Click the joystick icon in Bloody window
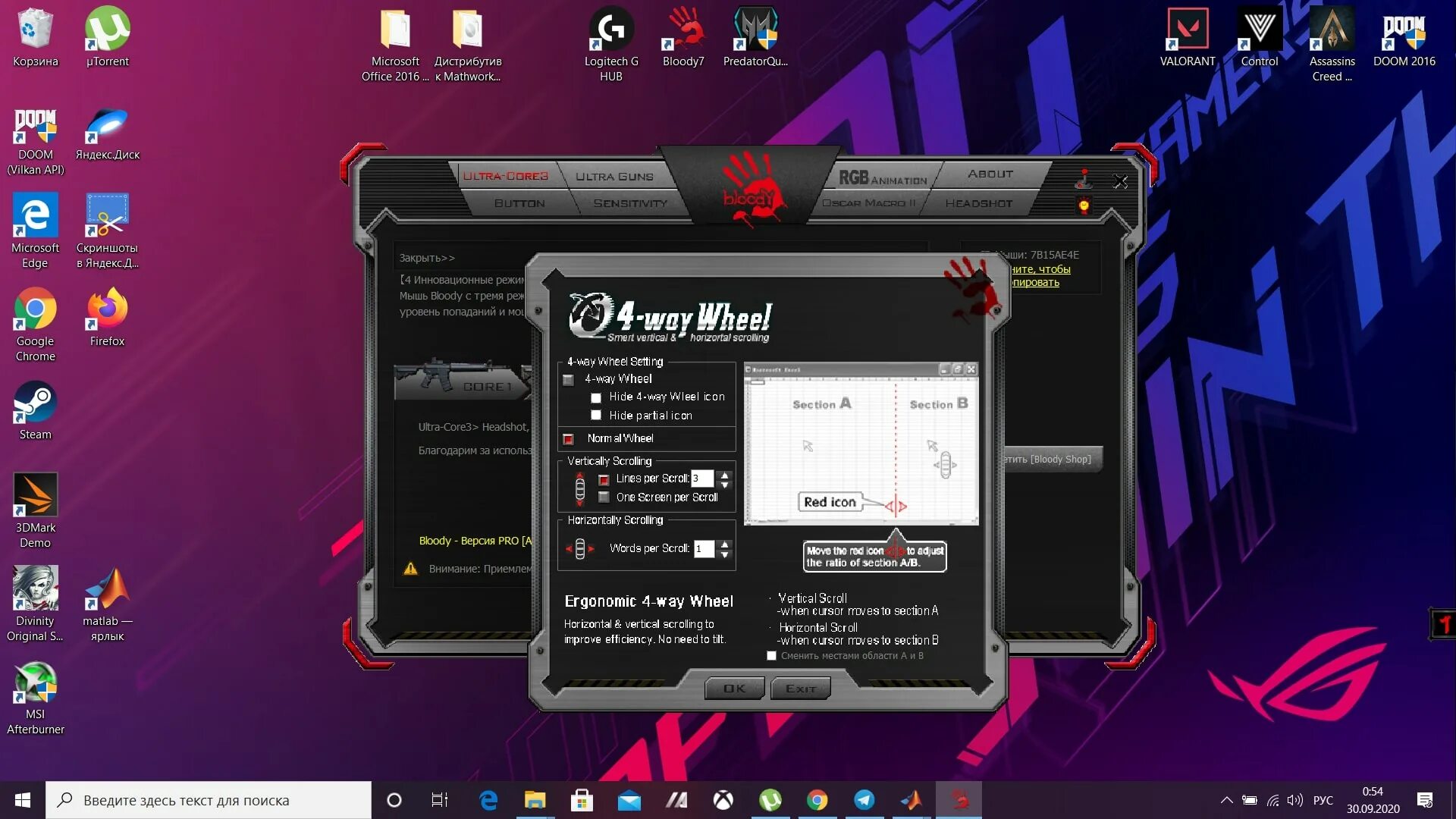1456x819 pixels. [1084, 179]
